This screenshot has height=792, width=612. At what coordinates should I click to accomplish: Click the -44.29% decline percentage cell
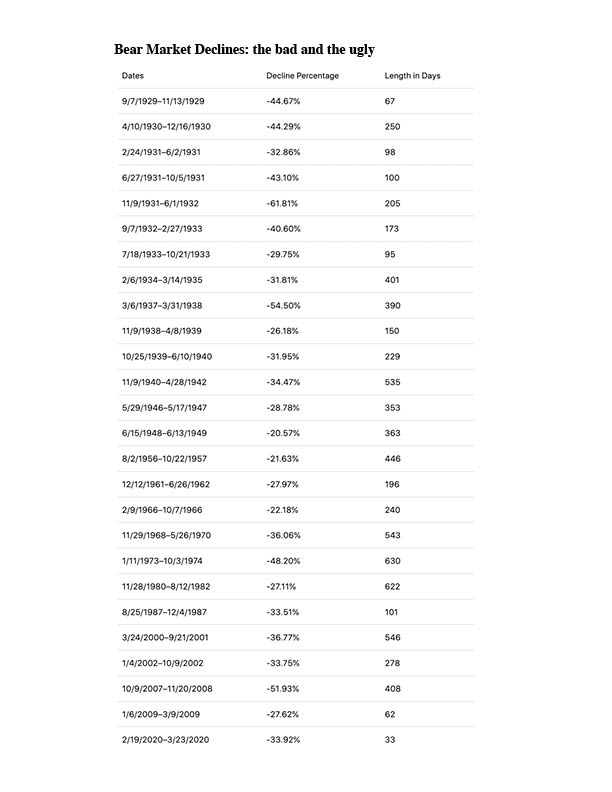pos(283,126)
